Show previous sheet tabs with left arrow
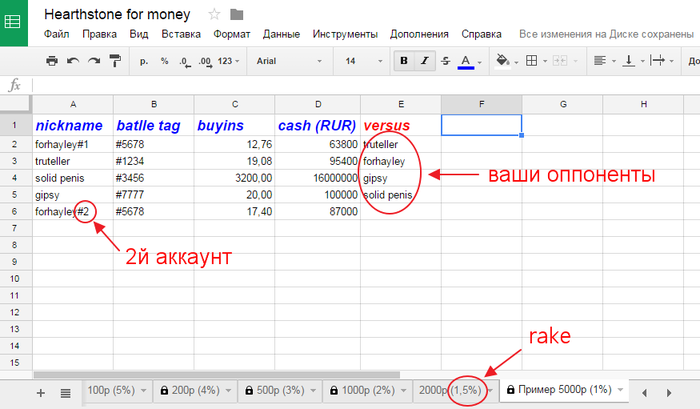The image size is (700, 409). 644,393
